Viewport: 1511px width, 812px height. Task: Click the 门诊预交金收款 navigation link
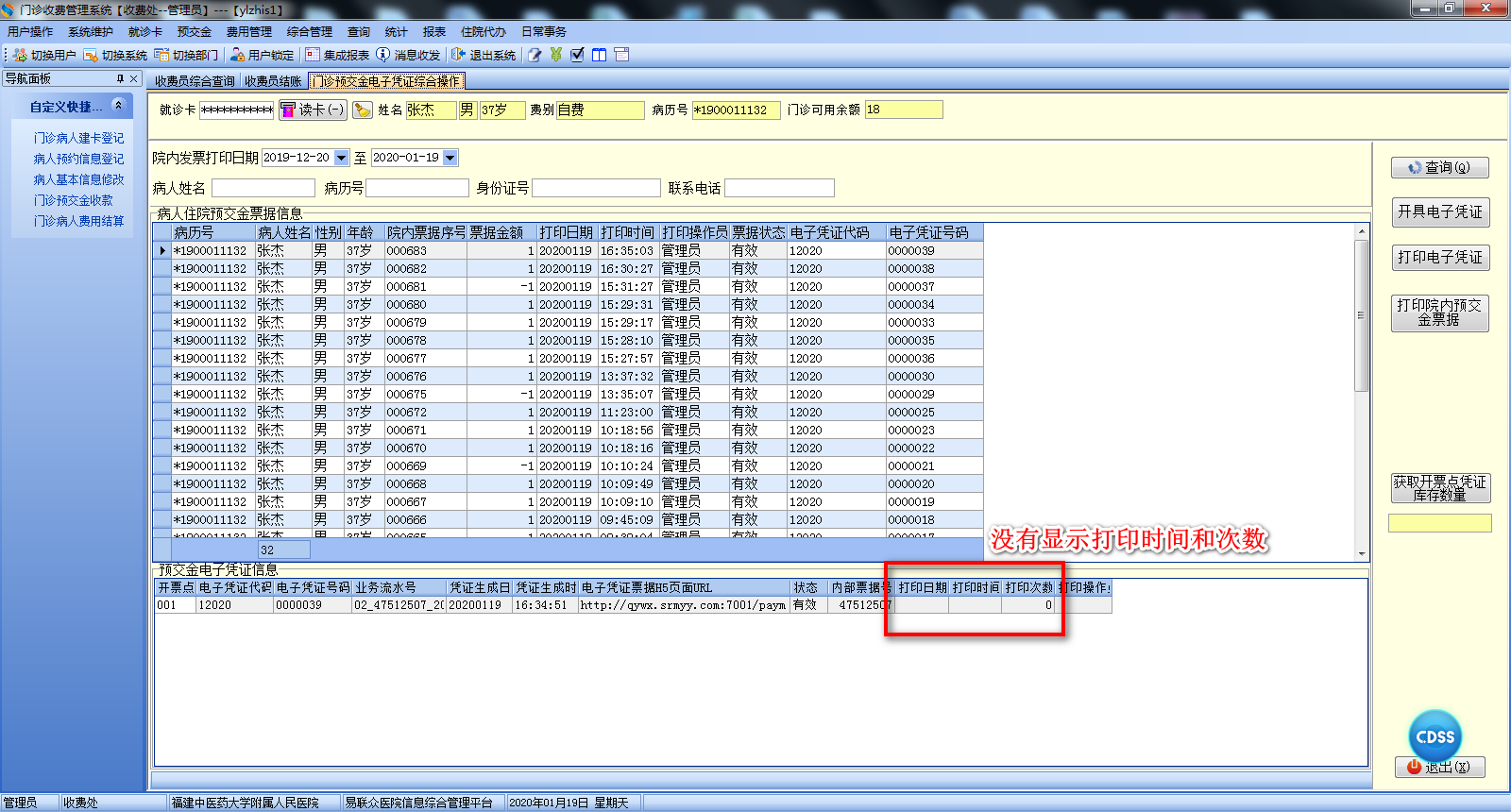pyautogui.click(x=74, y=200)
